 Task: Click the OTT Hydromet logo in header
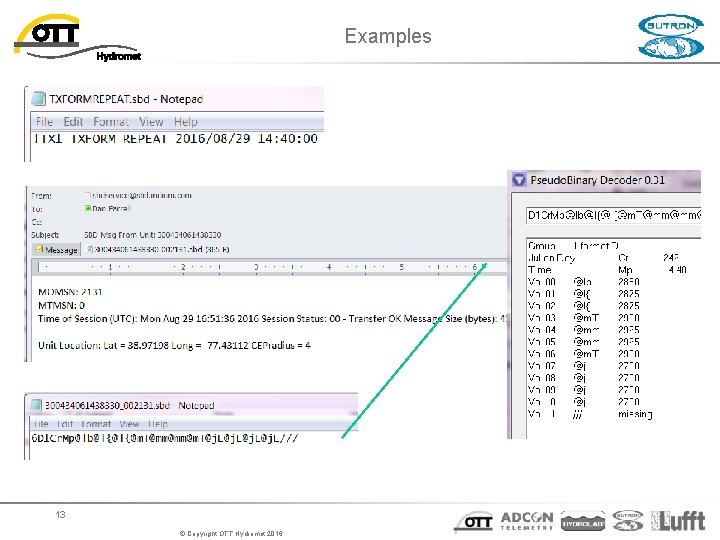click(78, 39)
